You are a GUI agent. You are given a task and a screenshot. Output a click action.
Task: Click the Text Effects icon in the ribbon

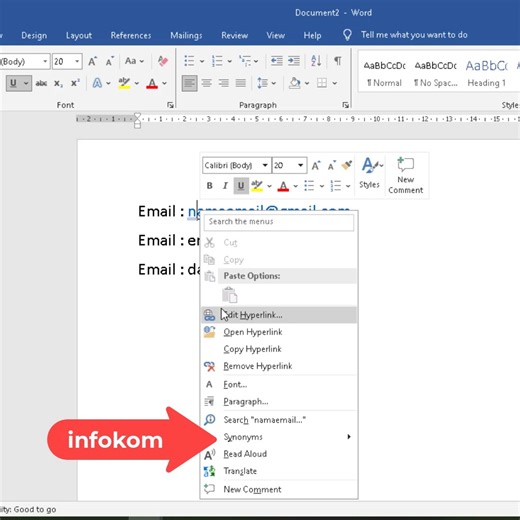(97, 83)
